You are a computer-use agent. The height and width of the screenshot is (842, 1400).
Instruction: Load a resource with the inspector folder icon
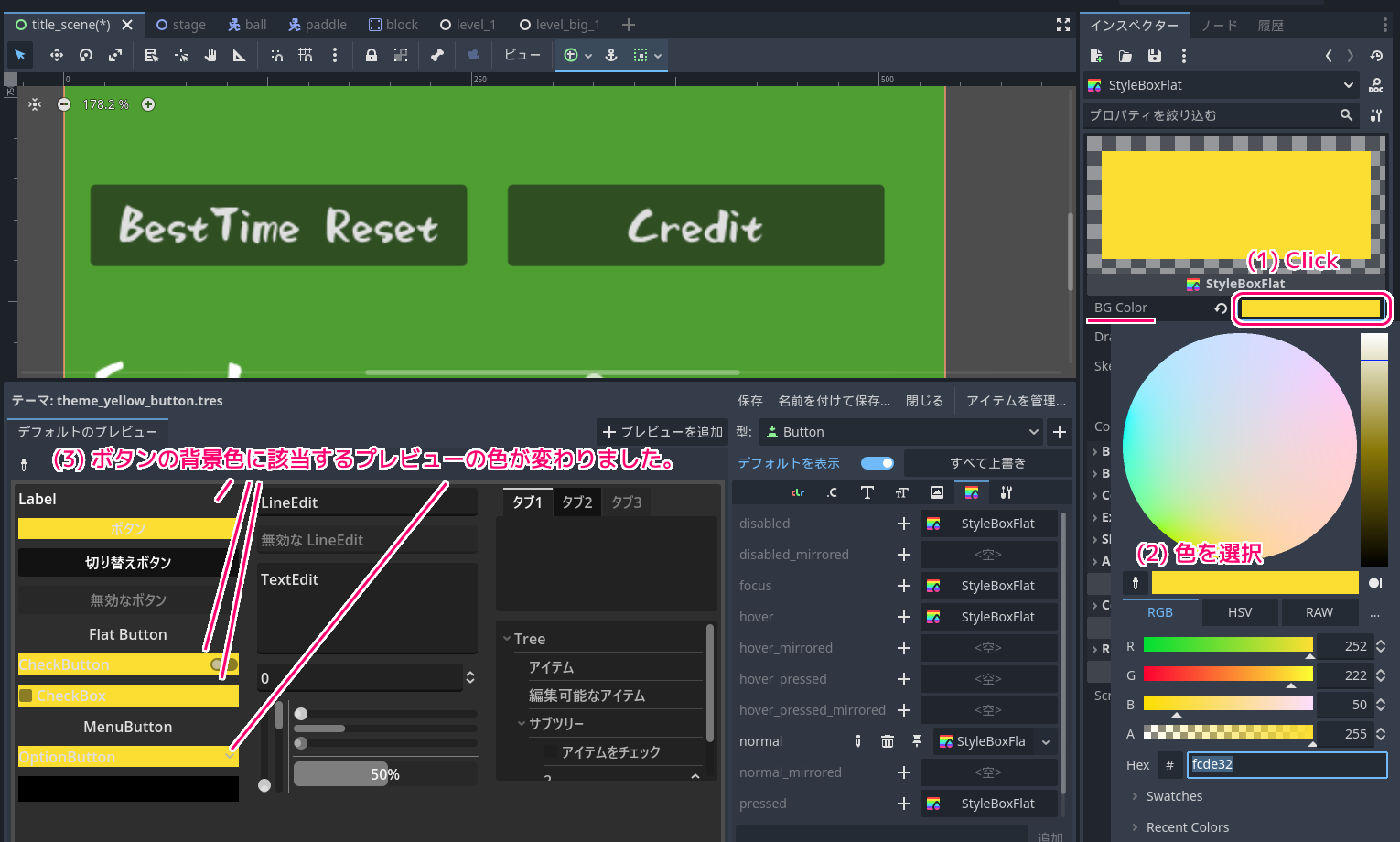pyautogui.click(x=1125, y=56)
